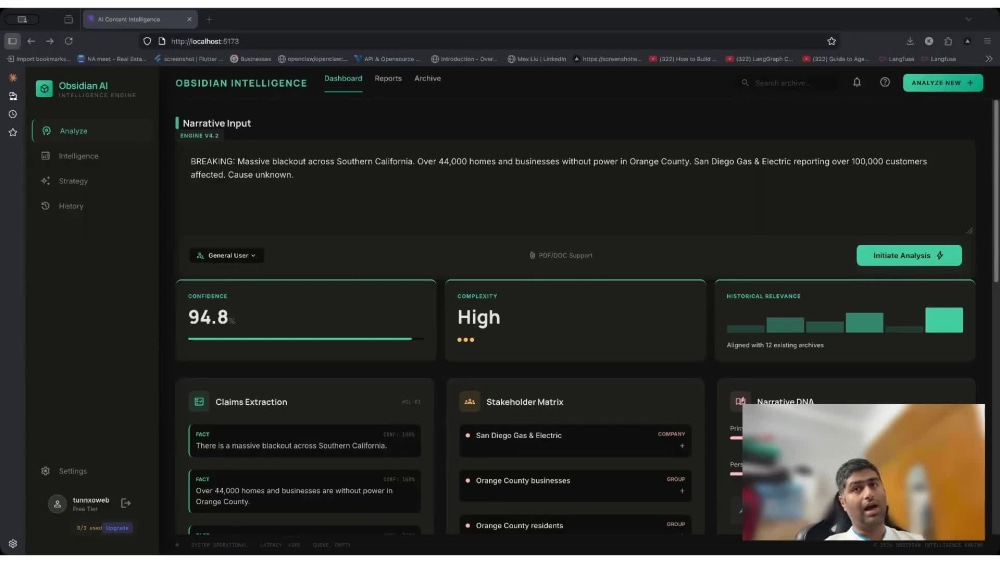Open the Intelligence sidebar item
The height and width of the screenshot is (563, 1000).
(x=78, y=156)
